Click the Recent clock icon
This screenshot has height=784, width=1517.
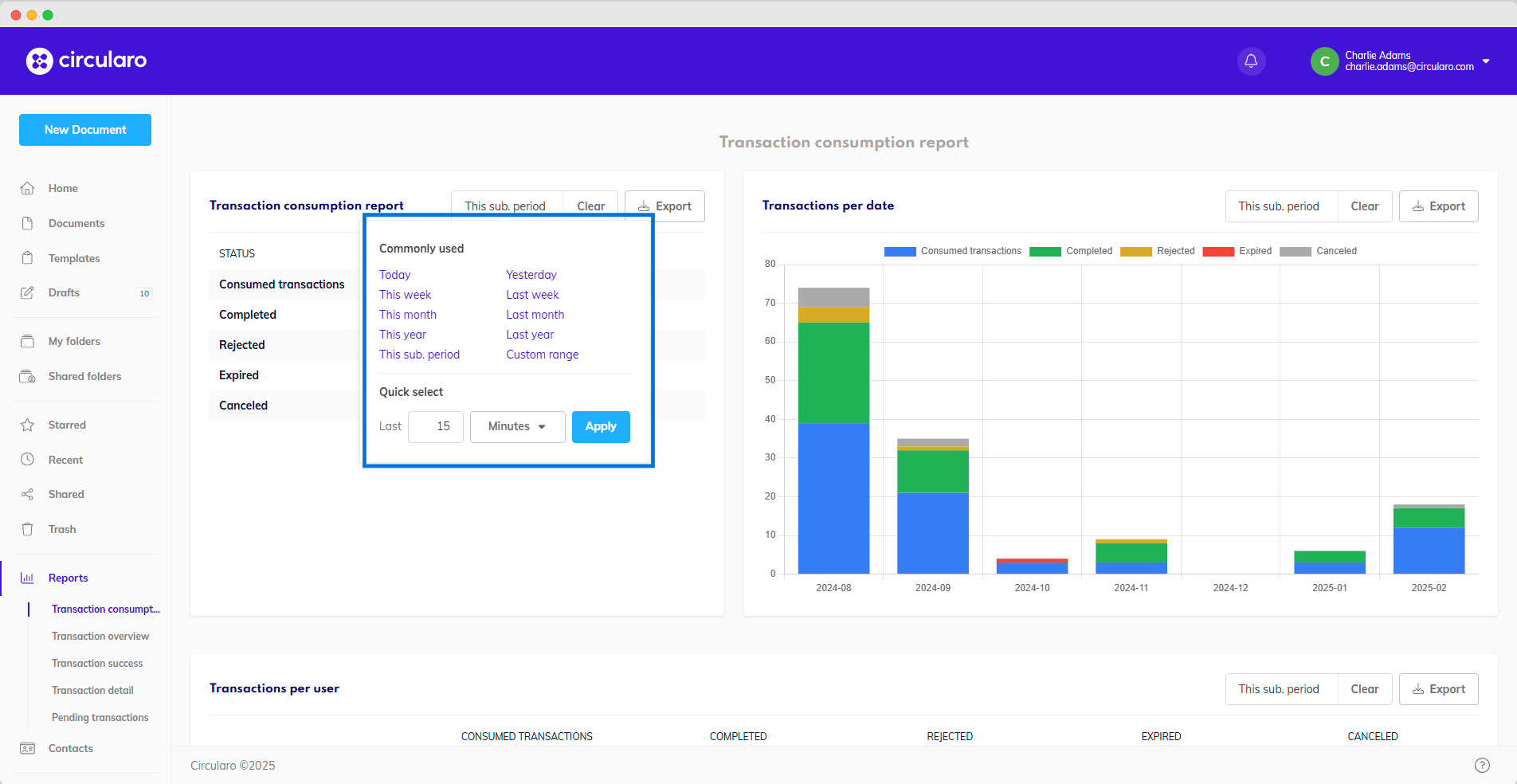27,460
